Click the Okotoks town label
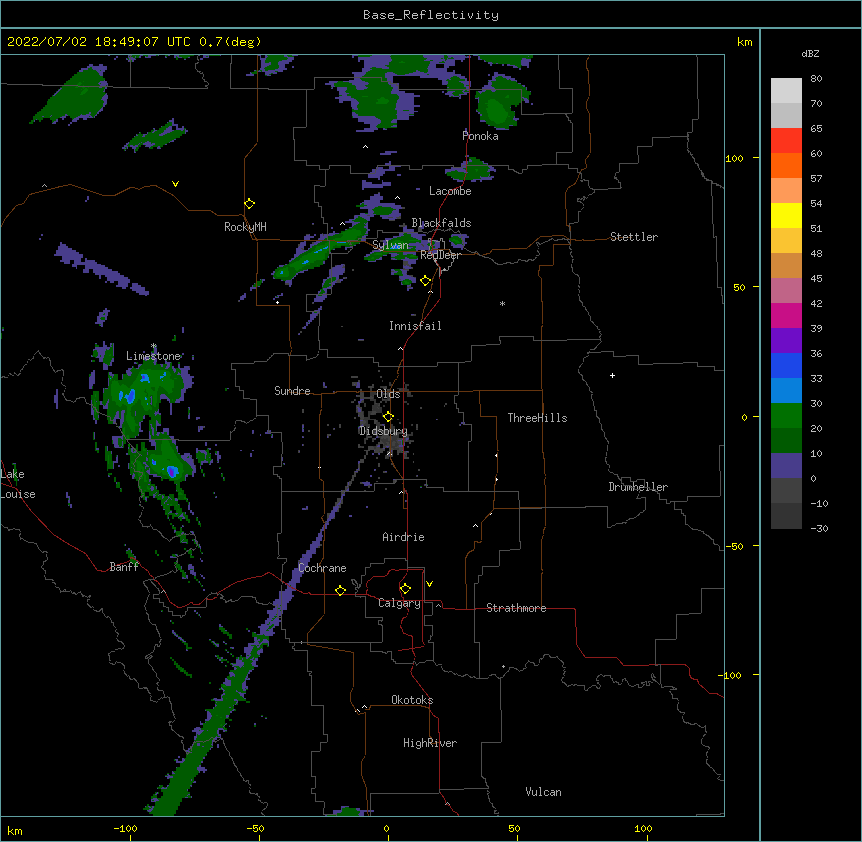 [412, 700]
